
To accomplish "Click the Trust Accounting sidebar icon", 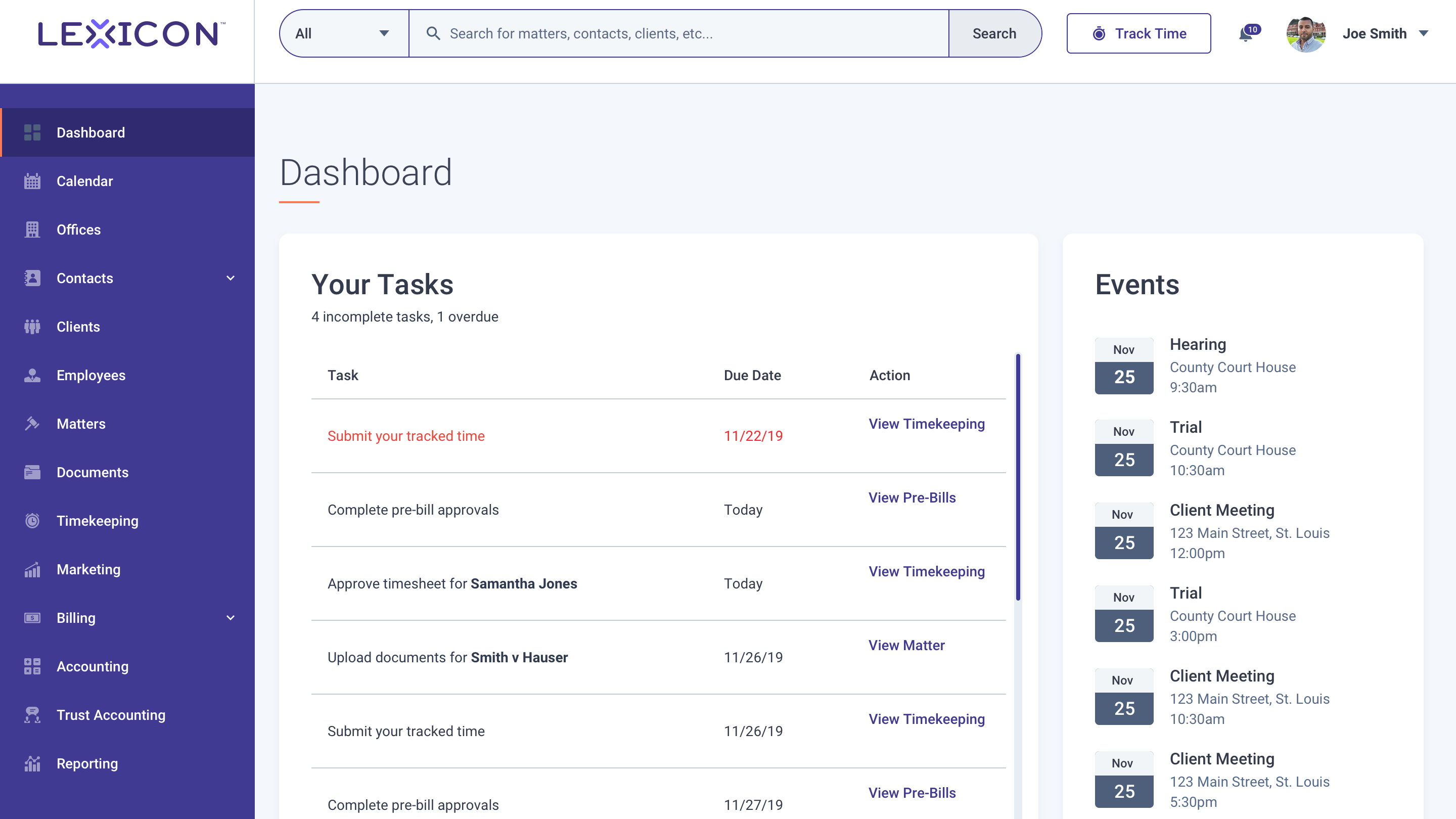I will 33,714.
